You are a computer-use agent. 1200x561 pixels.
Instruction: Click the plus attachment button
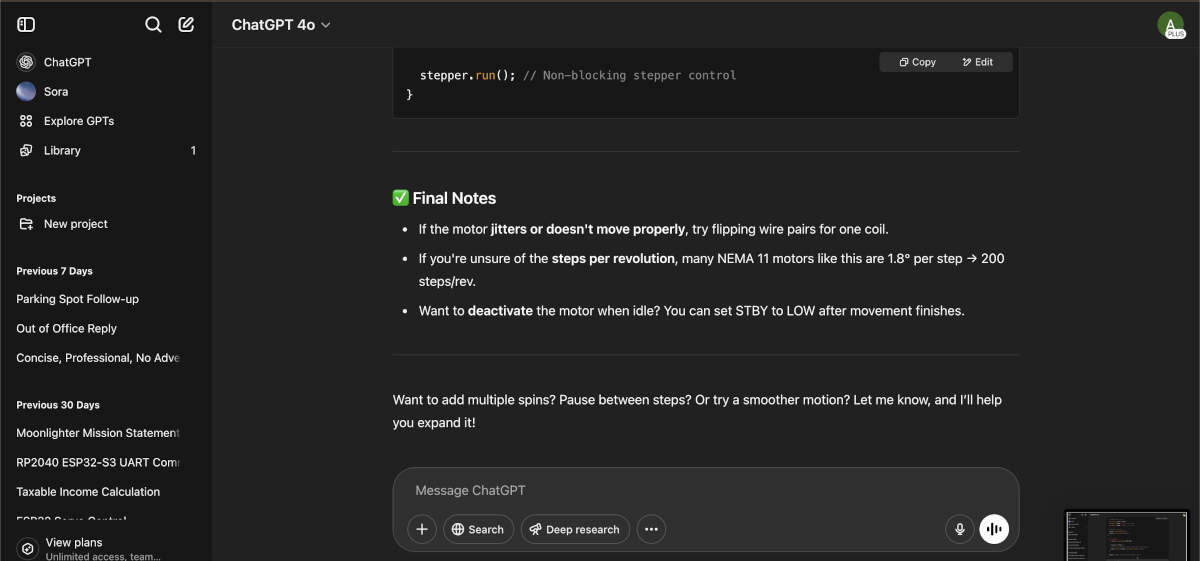(422, 529)
